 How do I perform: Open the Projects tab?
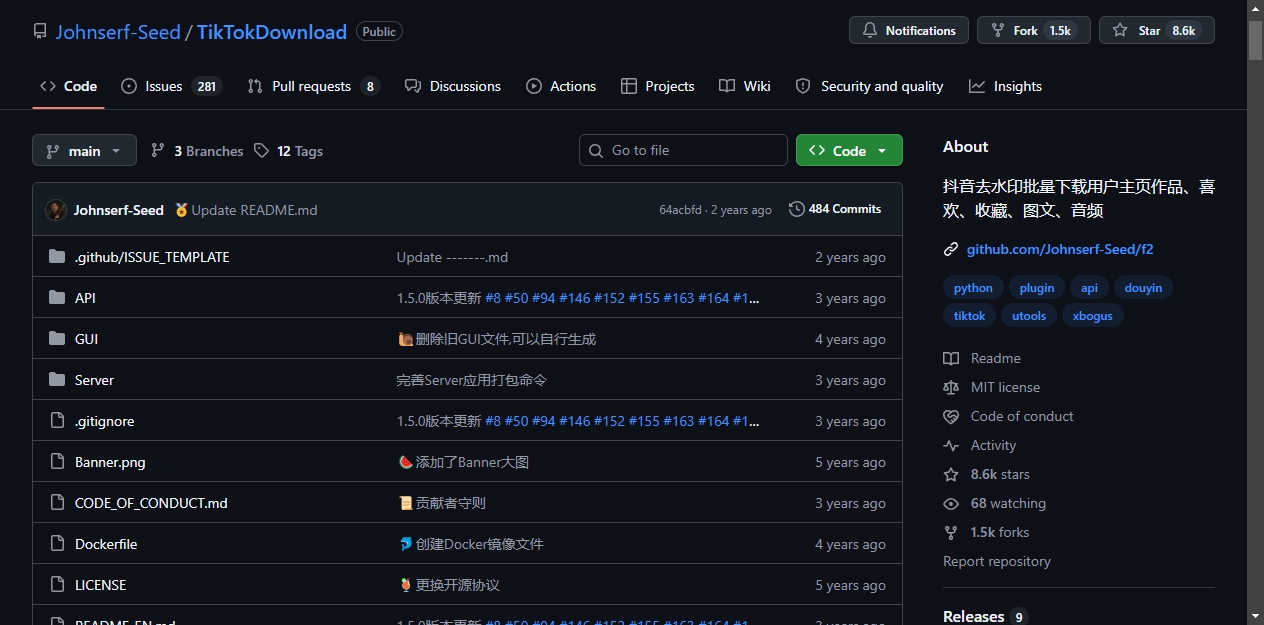click(x=657, y=86)
